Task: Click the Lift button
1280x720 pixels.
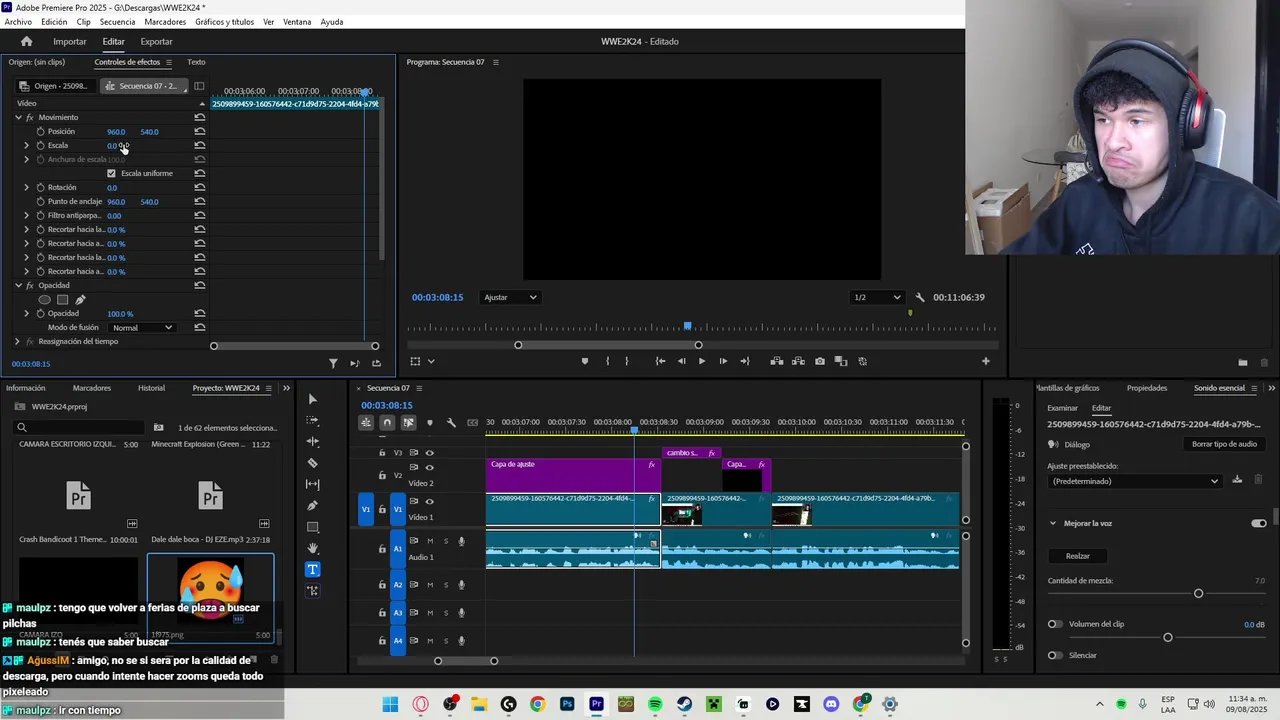Action: pyautogui.click(x=777, y=361)
